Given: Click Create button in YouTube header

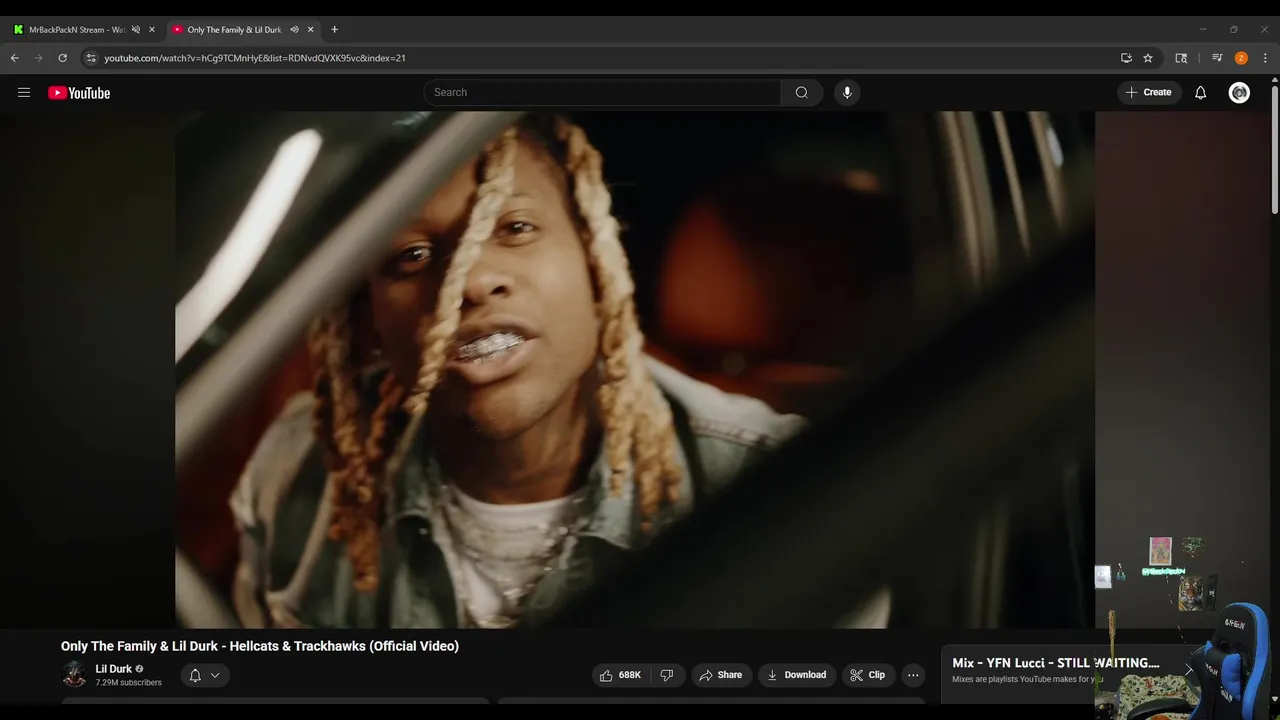Looking at the screenshot, I should 1149,92.
